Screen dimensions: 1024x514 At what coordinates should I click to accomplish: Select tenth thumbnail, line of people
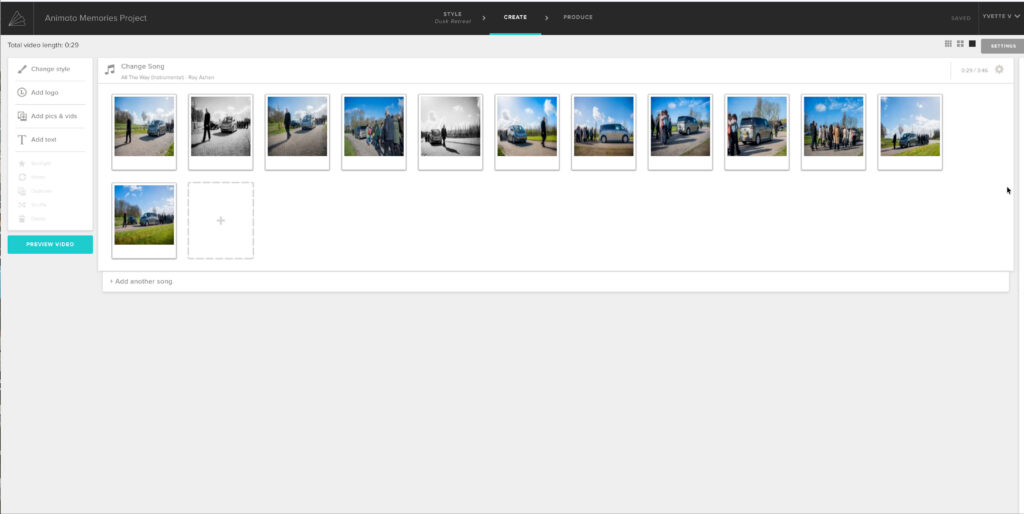[833, 132]
